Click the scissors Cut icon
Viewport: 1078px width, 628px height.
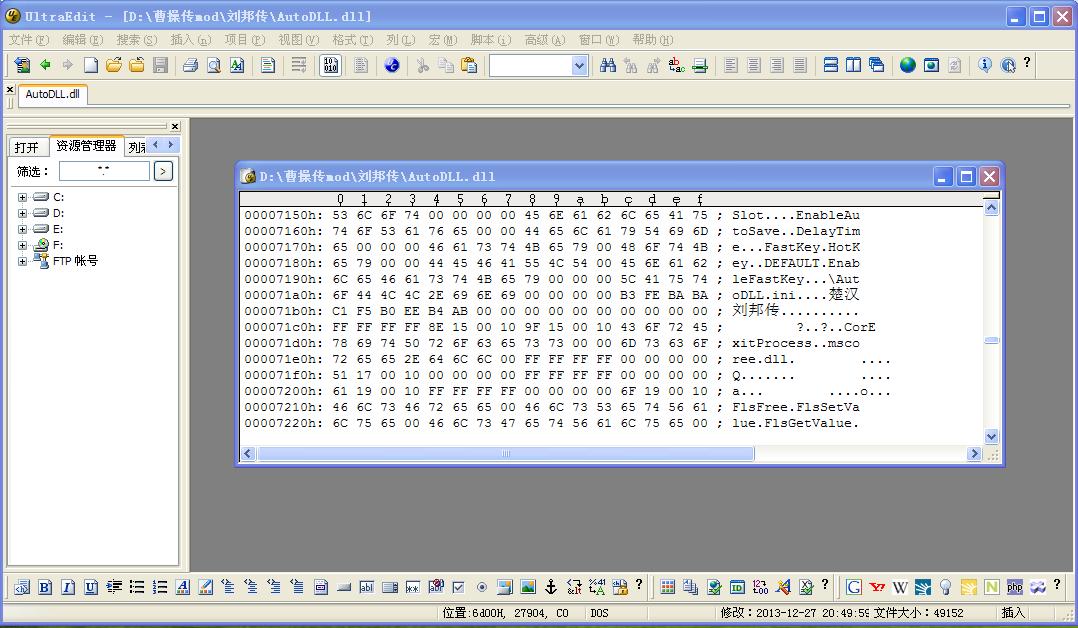(x=422, y=65)
